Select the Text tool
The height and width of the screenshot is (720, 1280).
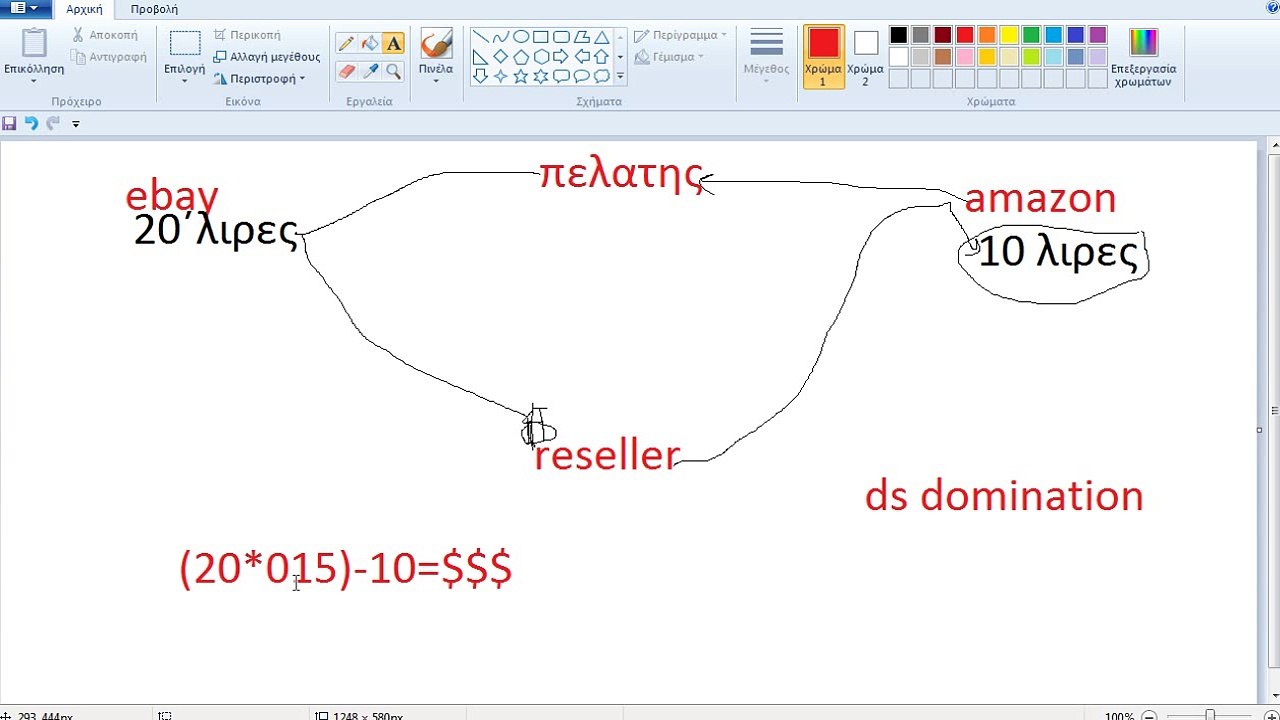(394, 43)
